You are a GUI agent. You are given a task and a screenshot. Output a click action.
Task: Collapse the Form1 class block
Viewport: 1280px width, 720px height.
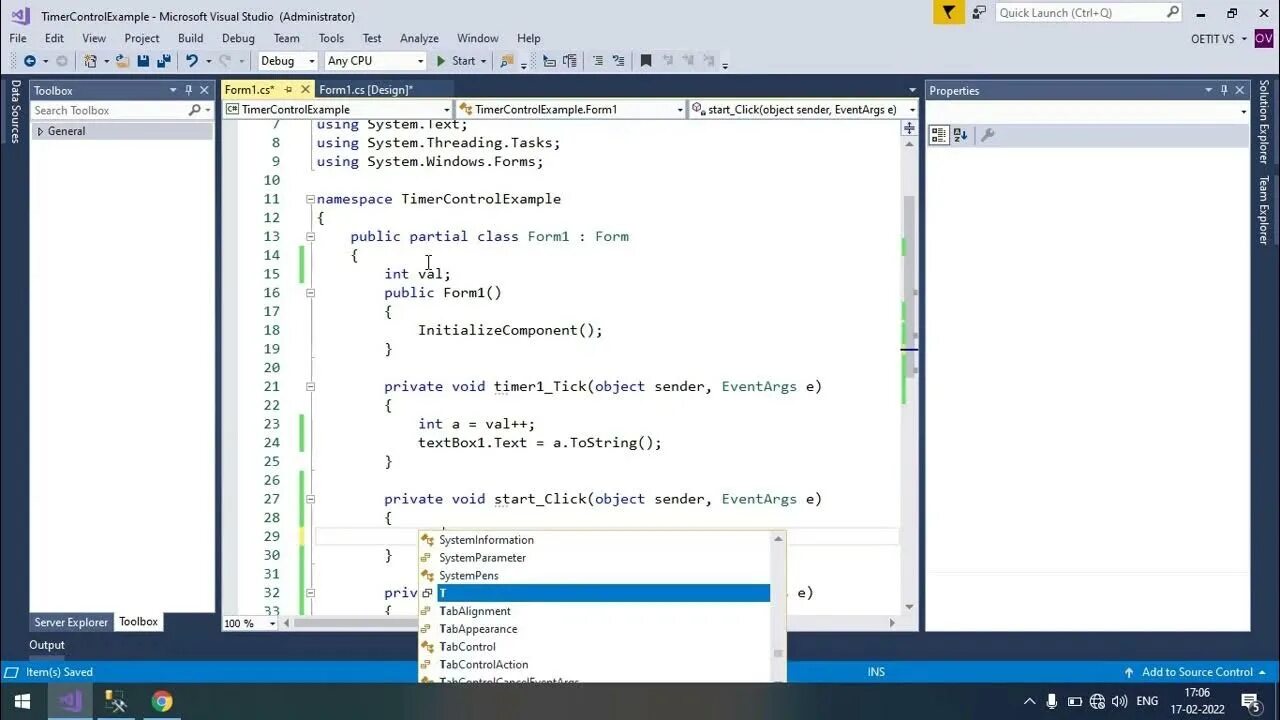[310, 237]
